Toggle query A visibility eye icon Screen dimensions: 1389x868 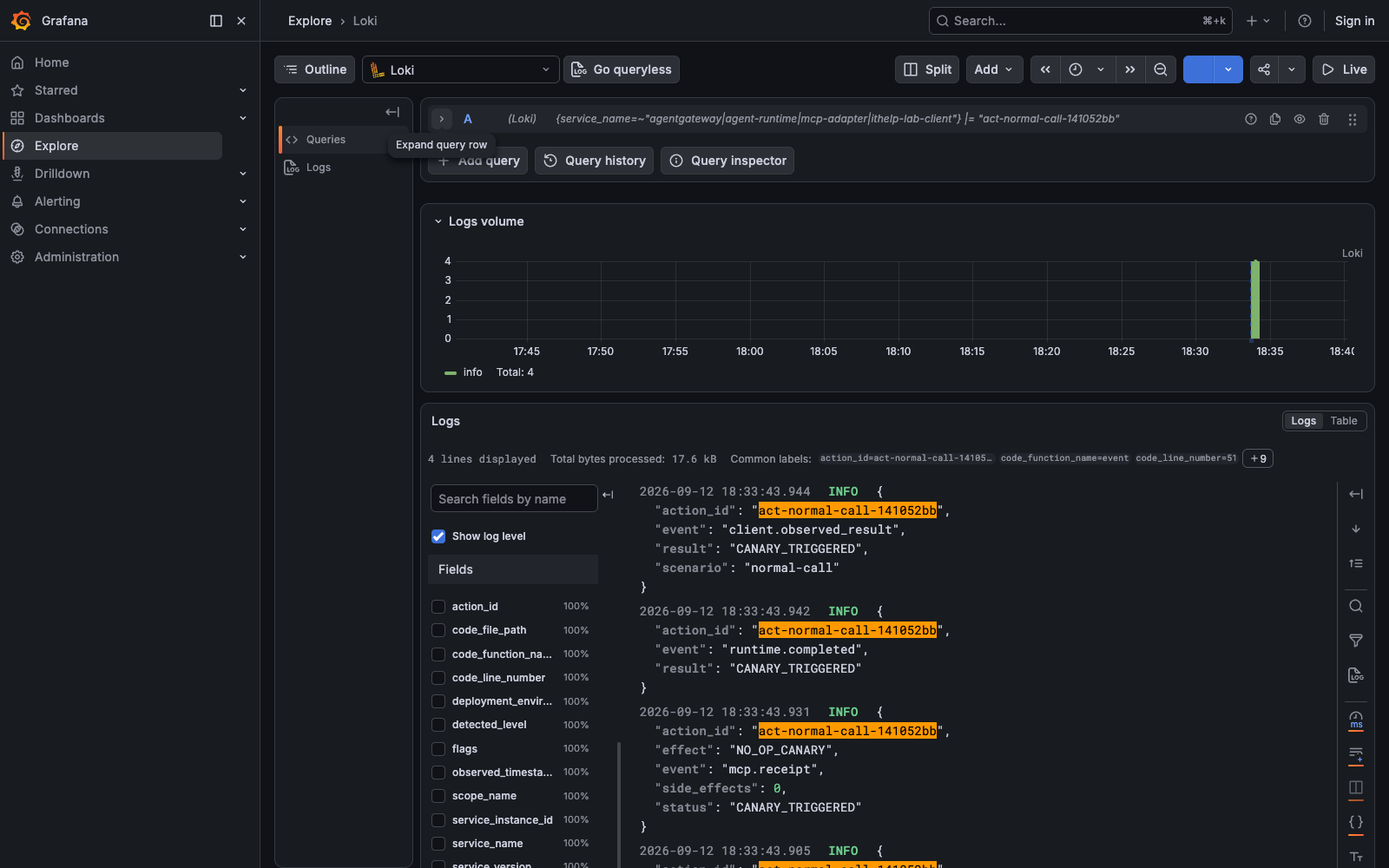click(x=1300, y=119)
